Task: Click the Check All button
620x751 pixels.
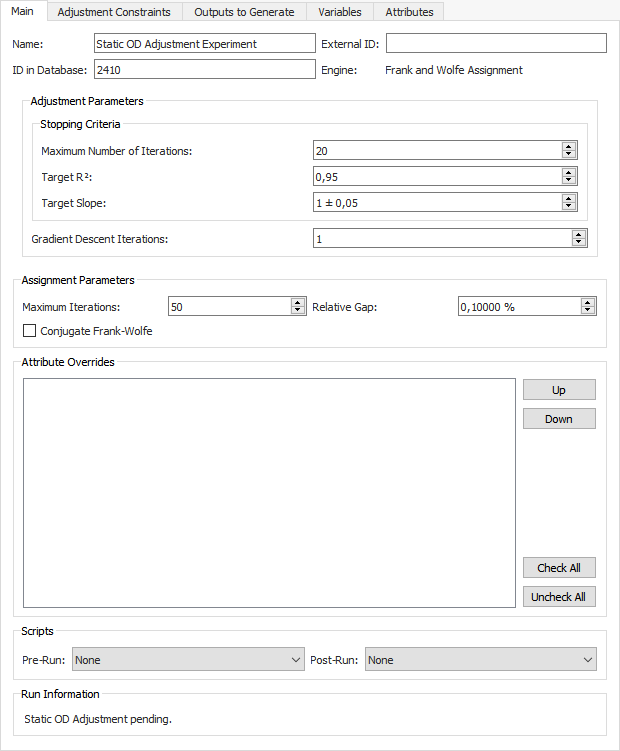Action: tap(559, 568)
